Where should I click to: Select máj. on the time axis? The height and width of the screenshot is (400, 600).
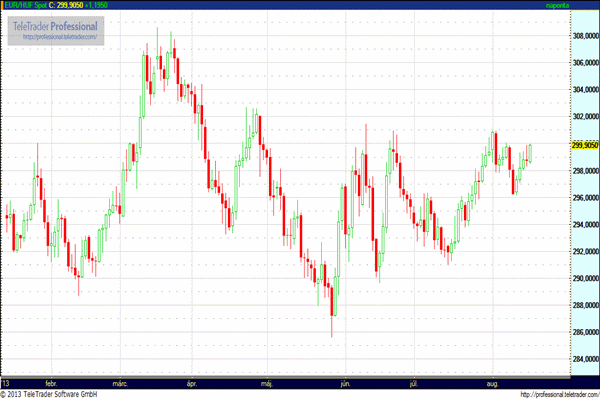pos(266,383)
